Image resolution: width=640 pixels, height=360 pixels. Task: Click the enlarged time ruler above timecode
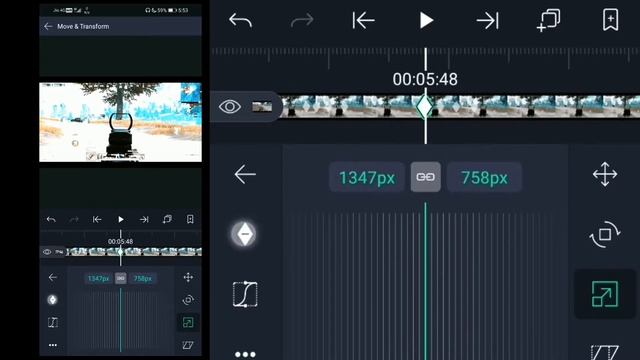[x=425, y=58]
